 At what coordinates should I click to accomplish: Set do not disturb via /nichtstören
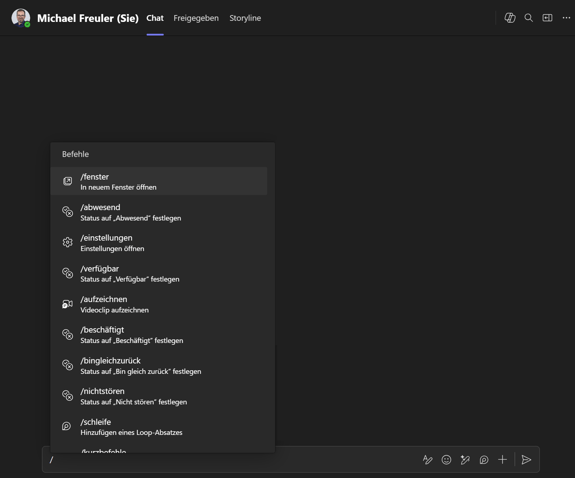[x=159, y=396]
